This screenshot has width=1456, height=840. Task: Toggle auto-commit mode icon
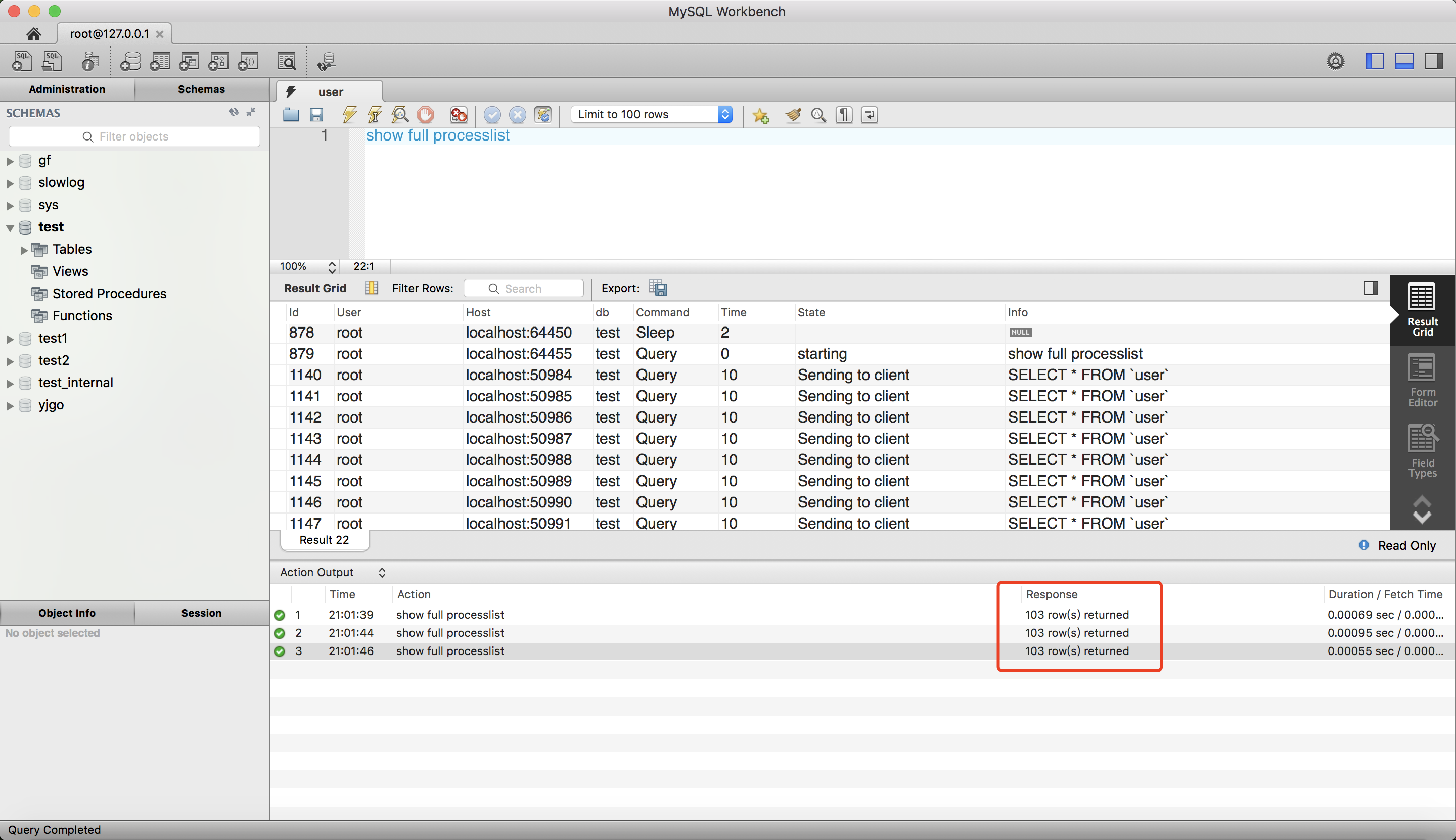[543, 114]
